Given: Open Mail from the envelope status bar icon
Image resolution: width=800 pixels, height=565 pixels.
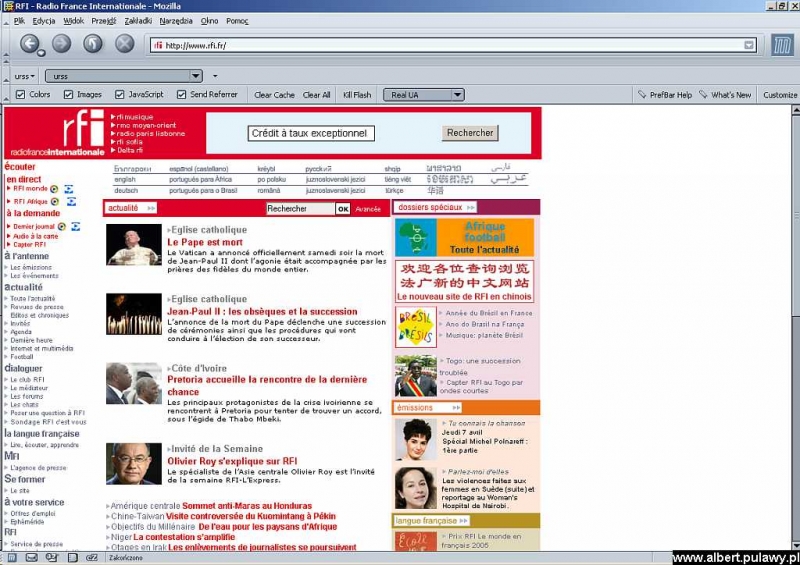Looking at the screenshot, I should (32, 558).
